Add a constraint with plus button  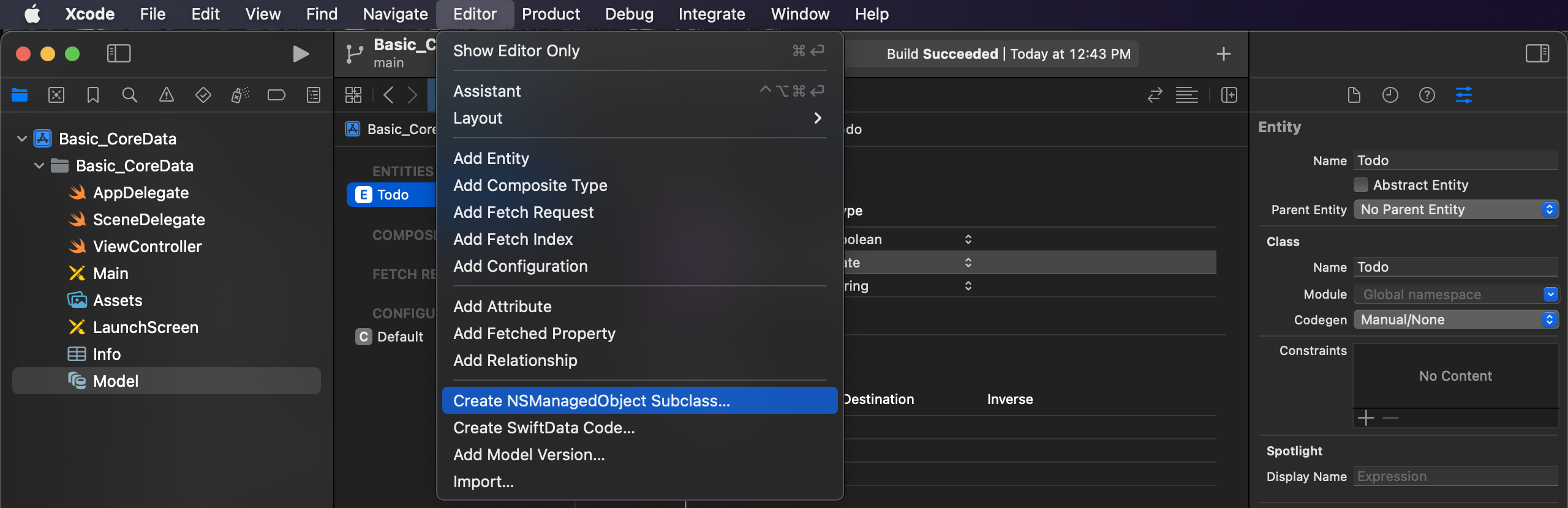click(1365, 418)
